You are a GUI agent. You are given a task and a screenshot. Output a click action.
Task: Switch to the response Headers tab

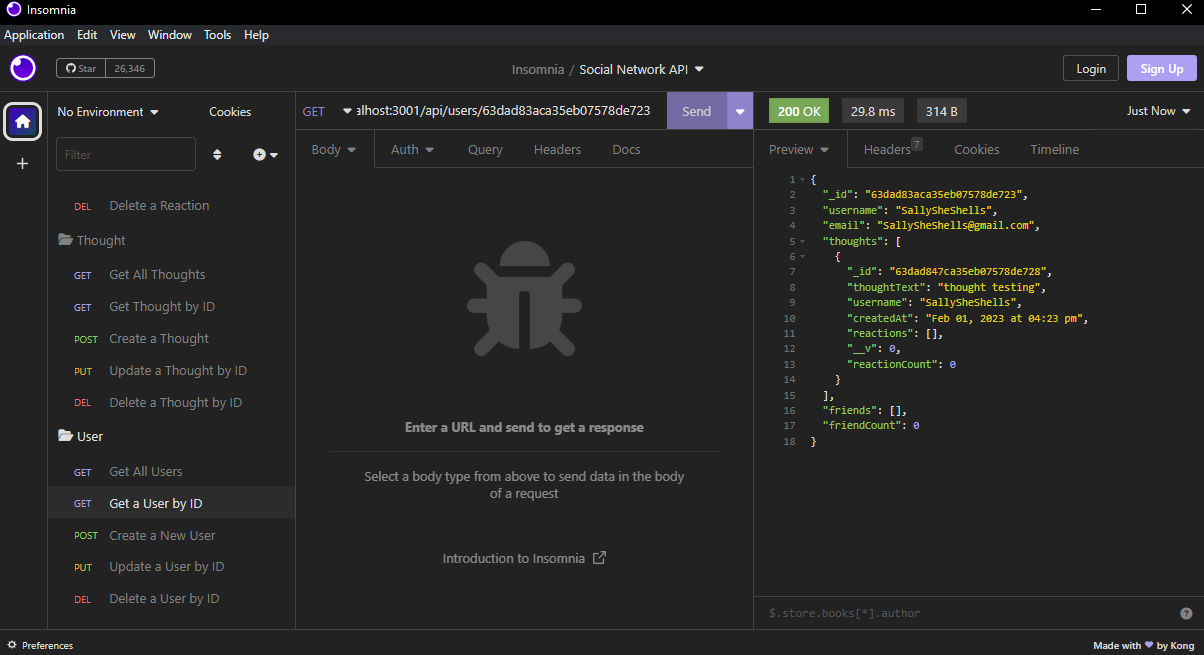point(892,149)
